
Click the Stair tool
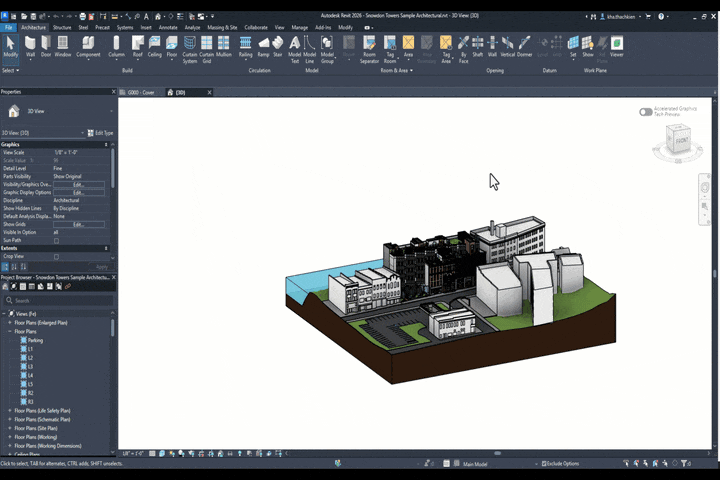click(x=278, y=47)
